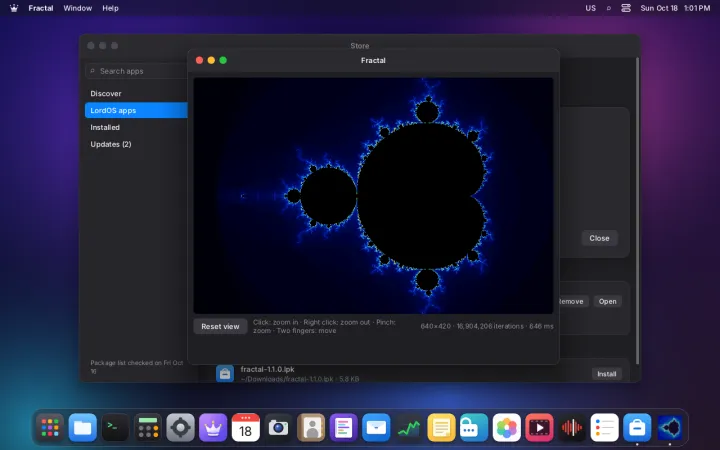Open Contacts book icon in dock
The width and height of the screenshot is (720, 450).
(311, 428)
